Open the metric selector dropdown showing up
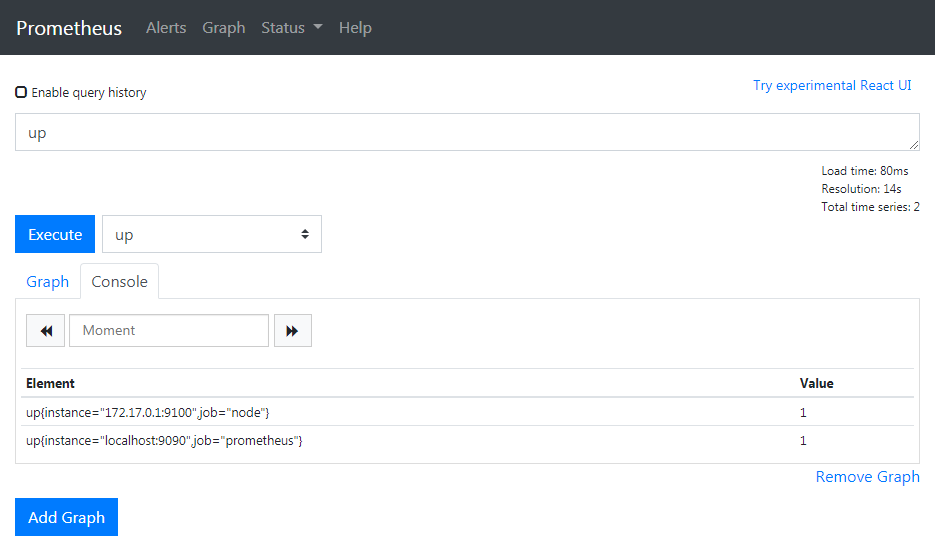The width and height of the screenshot is (935, 553). (212, 234)
